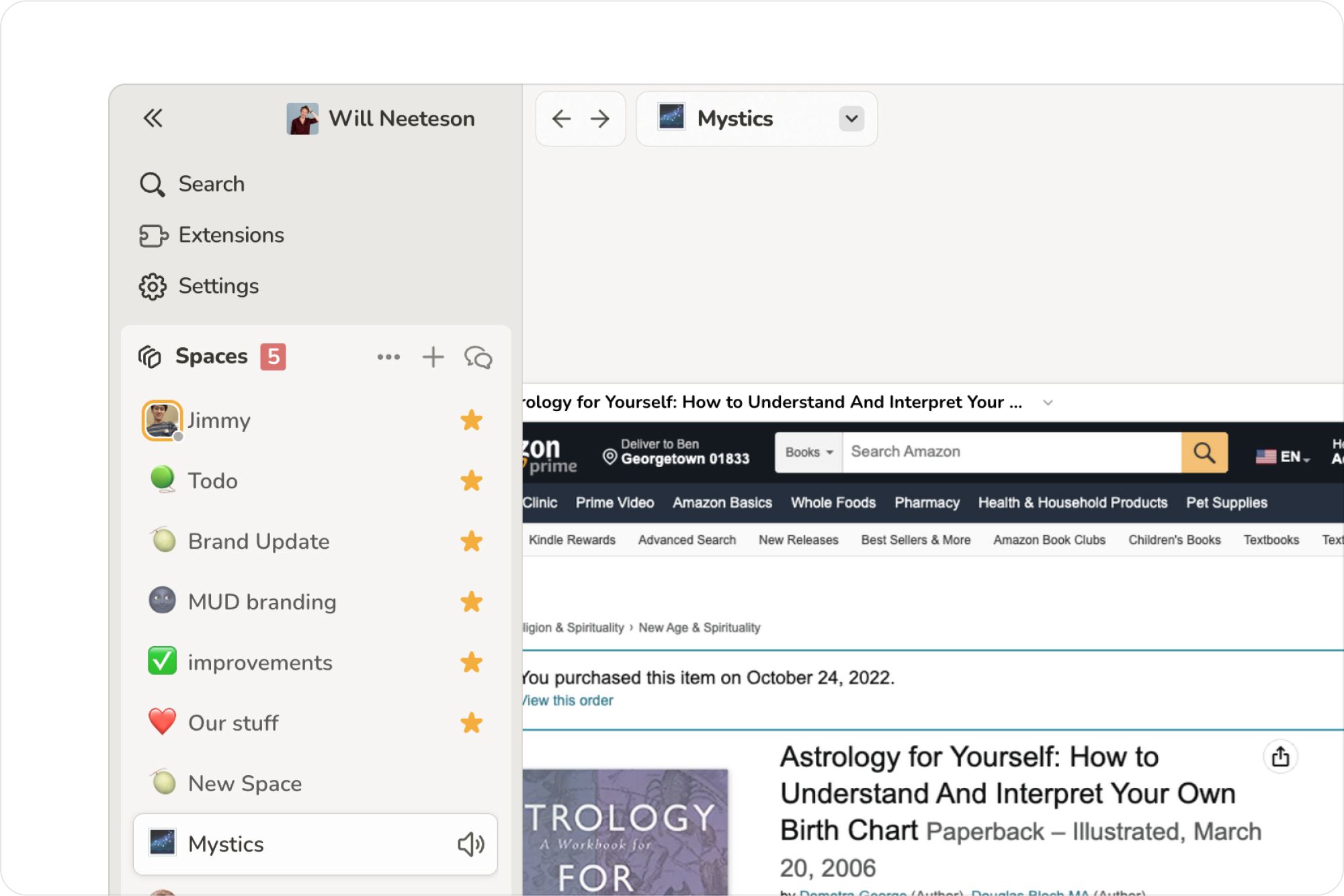
Task: Add a new space with plus icon
Action: [433, 357]
